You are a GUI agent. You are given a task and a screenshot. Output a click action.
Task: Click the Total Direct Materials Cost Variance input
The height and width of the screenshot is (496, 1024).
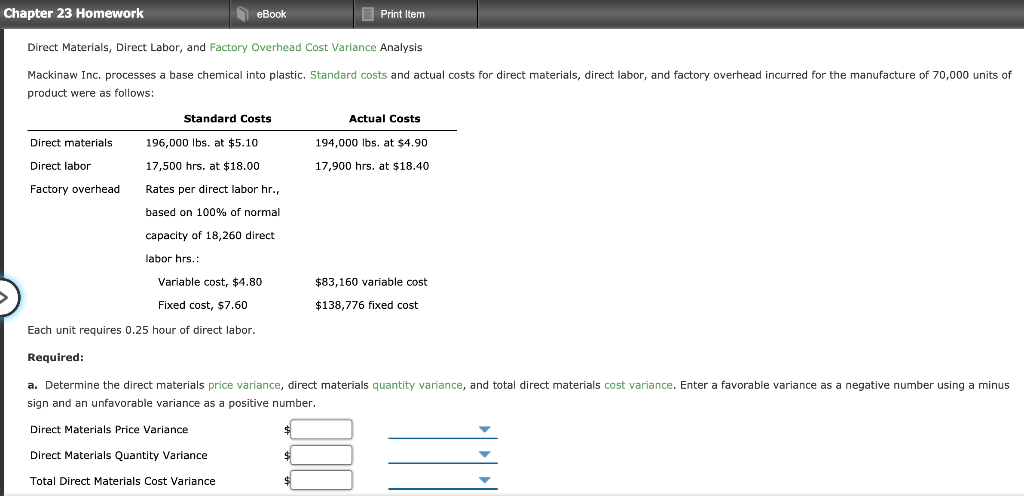coord(322,480)
